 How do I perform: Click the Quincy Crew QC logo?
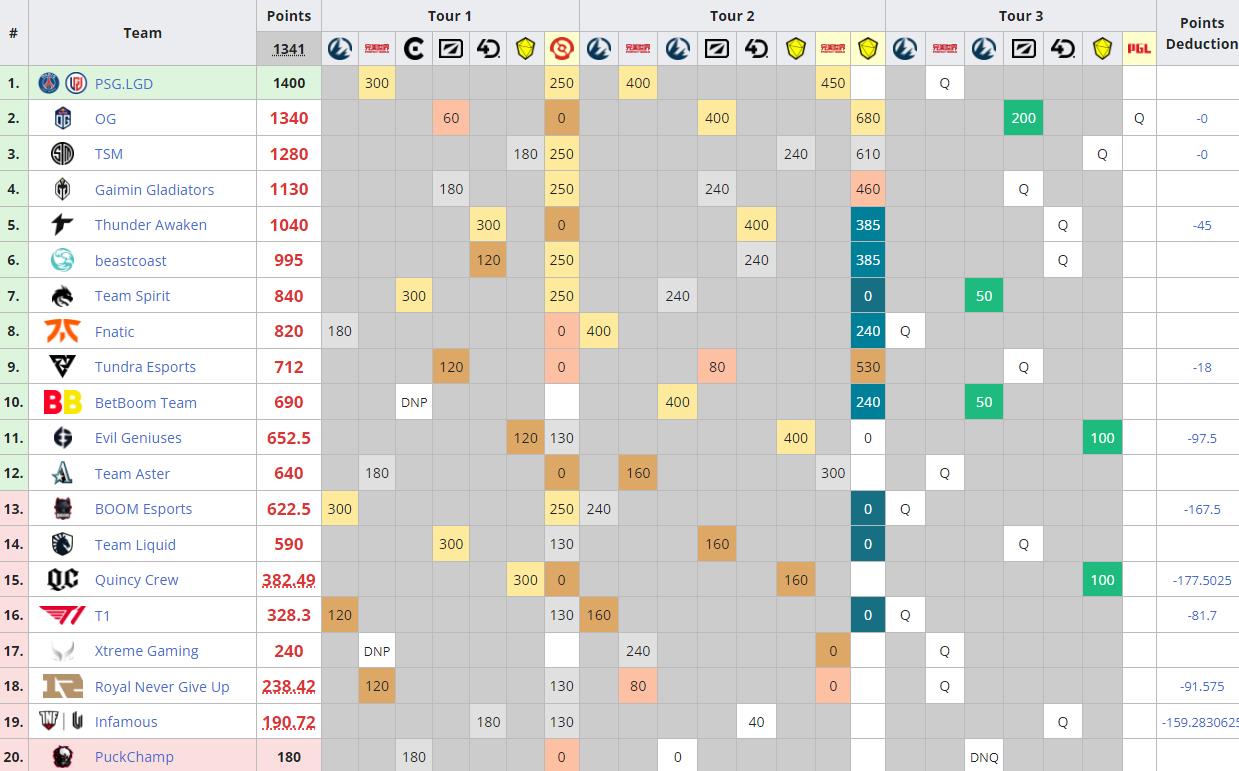point(62,580)
